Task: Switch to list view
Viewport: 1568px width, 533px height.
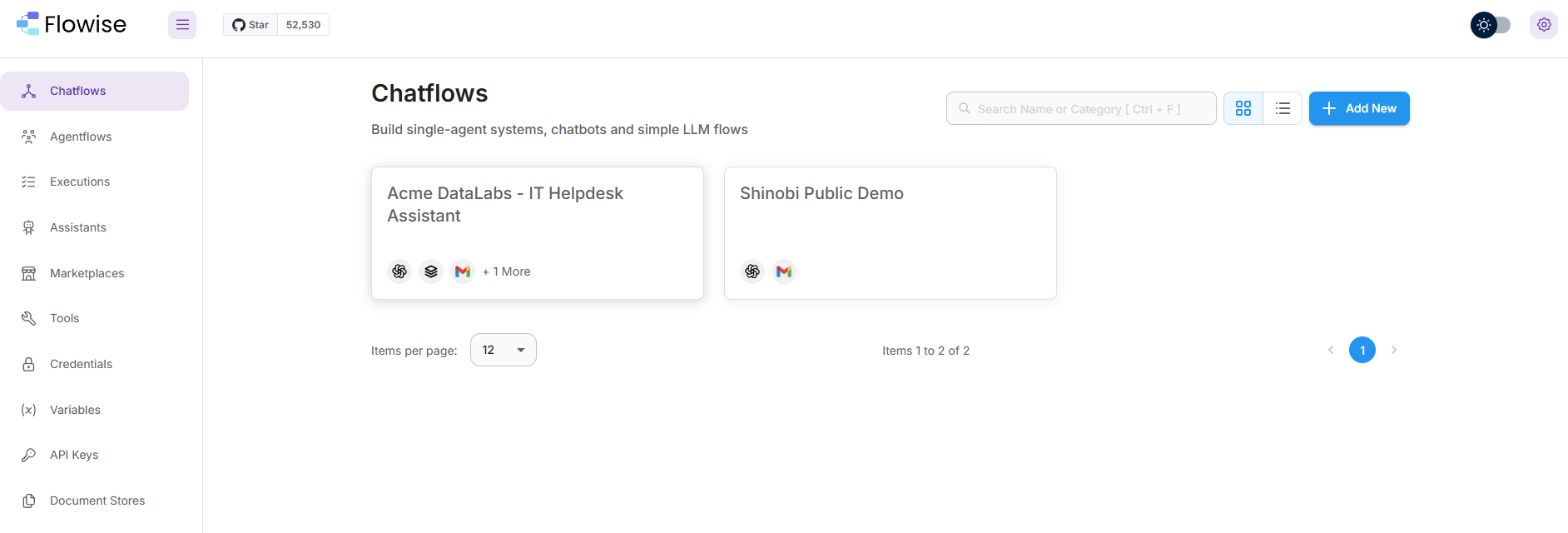Action: click(1283, 108)
